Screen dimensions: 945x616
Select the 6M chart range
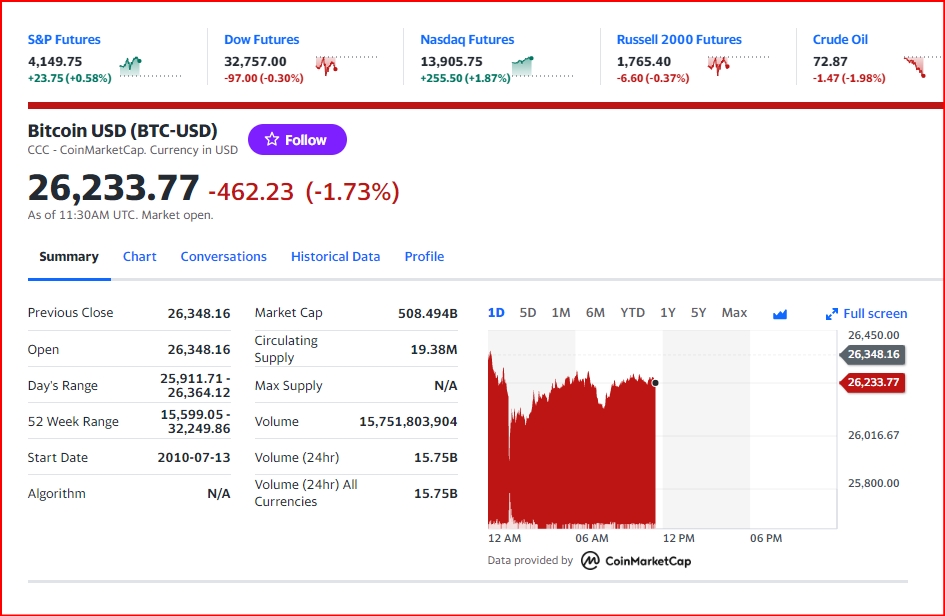point(595,313)
